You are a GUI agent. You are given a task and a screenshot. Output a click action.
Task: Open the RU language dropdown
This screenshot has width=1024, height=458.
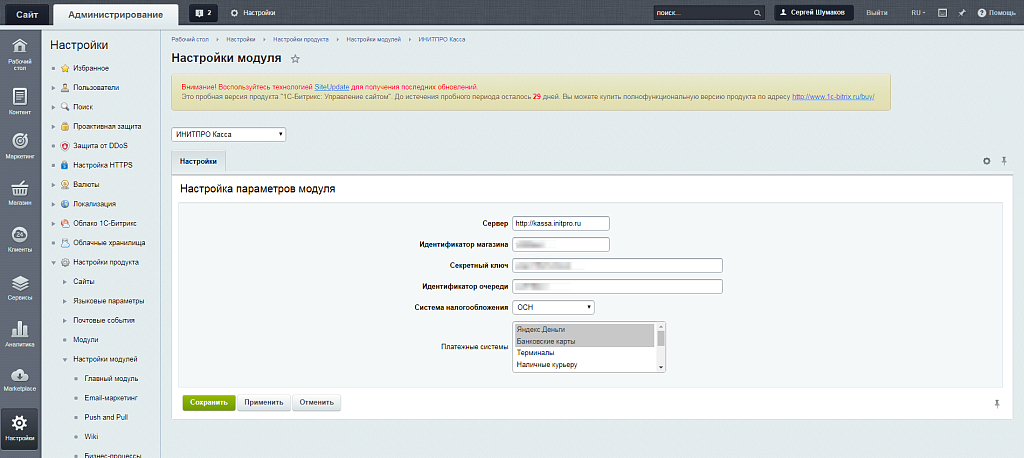point(918,13)
